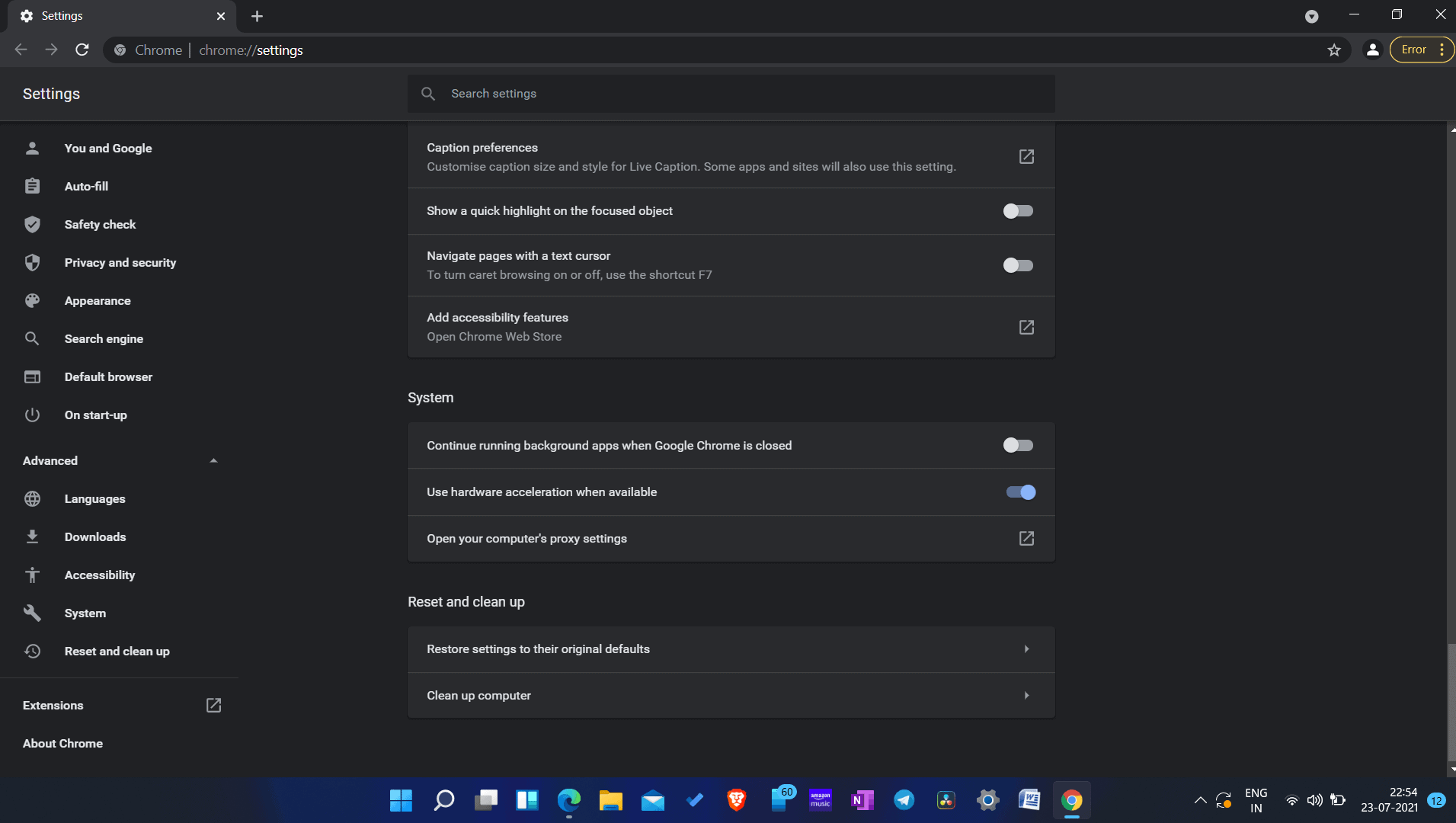Open notification count badge in tray

[x=1436, y=800]
